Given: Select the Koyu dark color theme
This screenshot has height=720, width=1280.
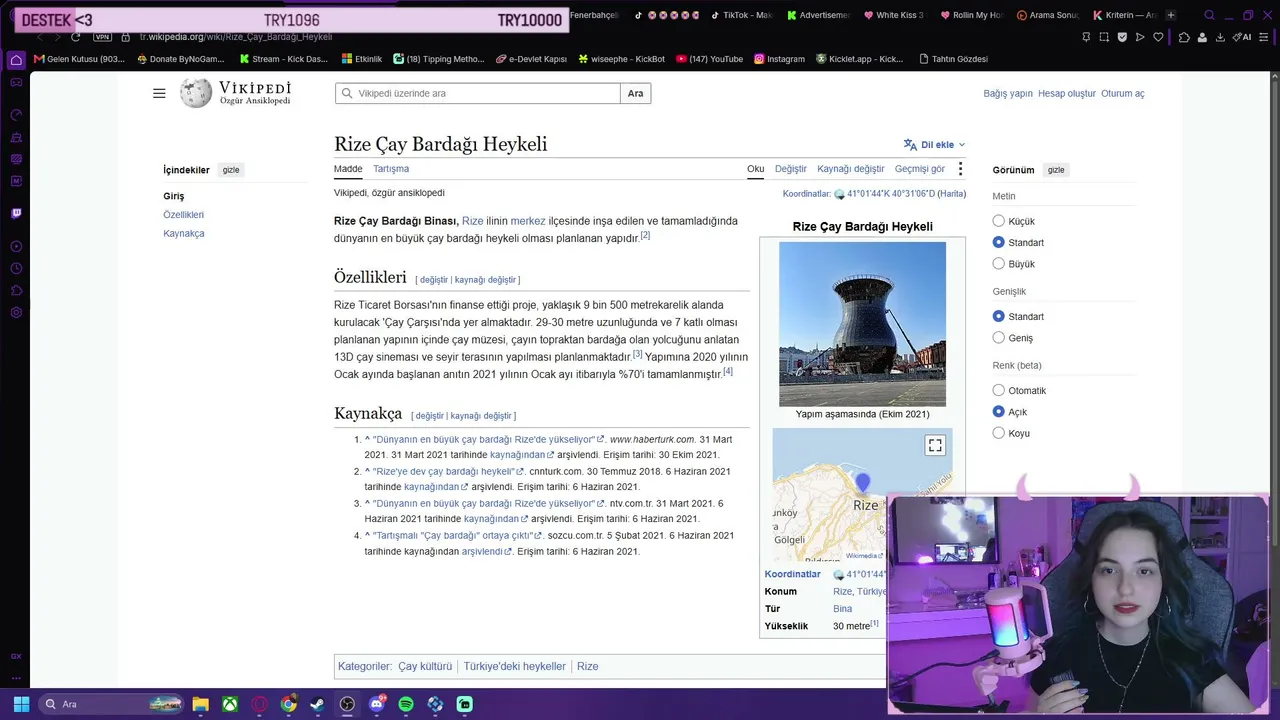Looking at the screenshot, I should (x=998, y=433).
